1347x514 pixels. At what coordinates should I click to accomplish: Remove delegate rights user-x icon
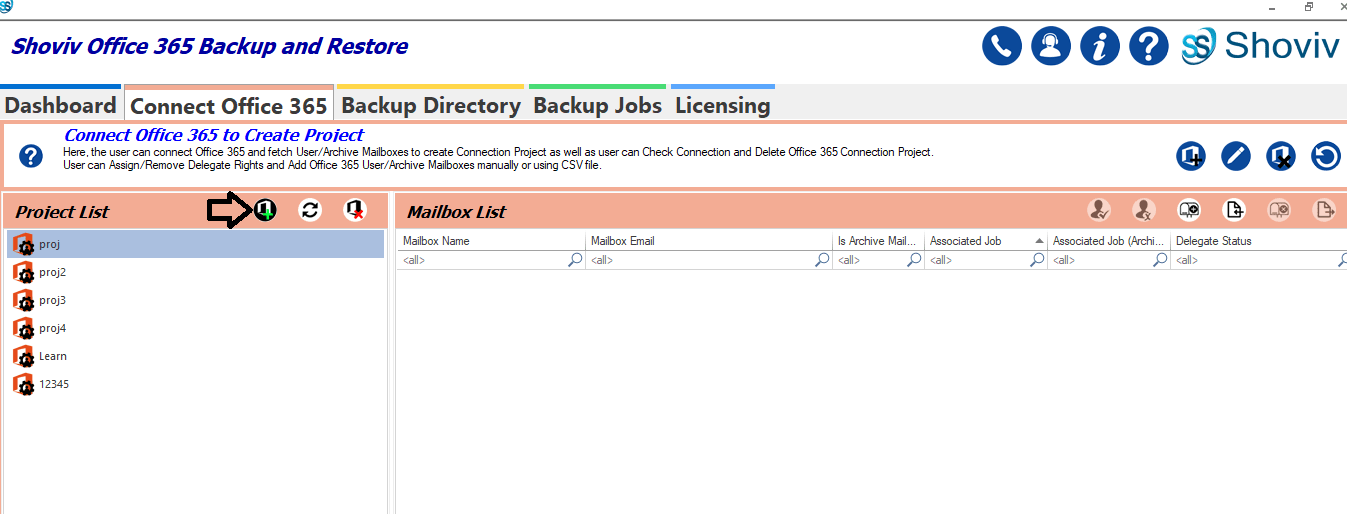point(1144,210)
